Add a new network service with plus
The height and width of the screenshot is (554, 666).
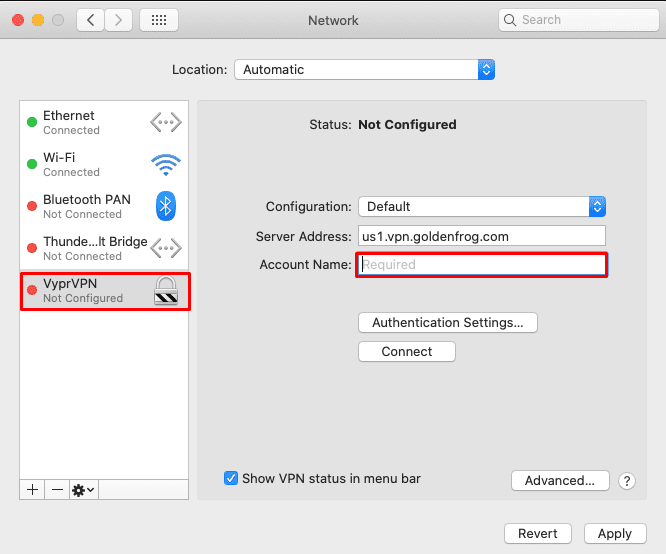[x=32, y=489]
